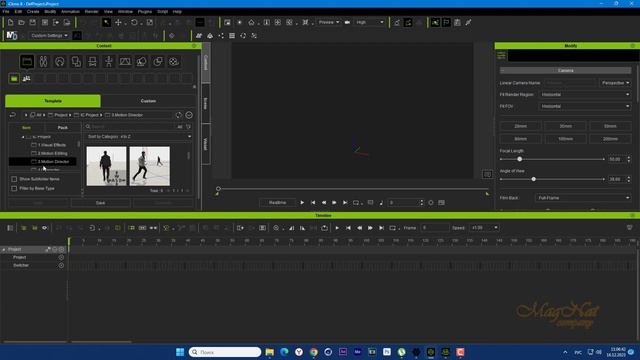Switch to the Custom tab
The image size is (640, 360).
tap(148, 101)
